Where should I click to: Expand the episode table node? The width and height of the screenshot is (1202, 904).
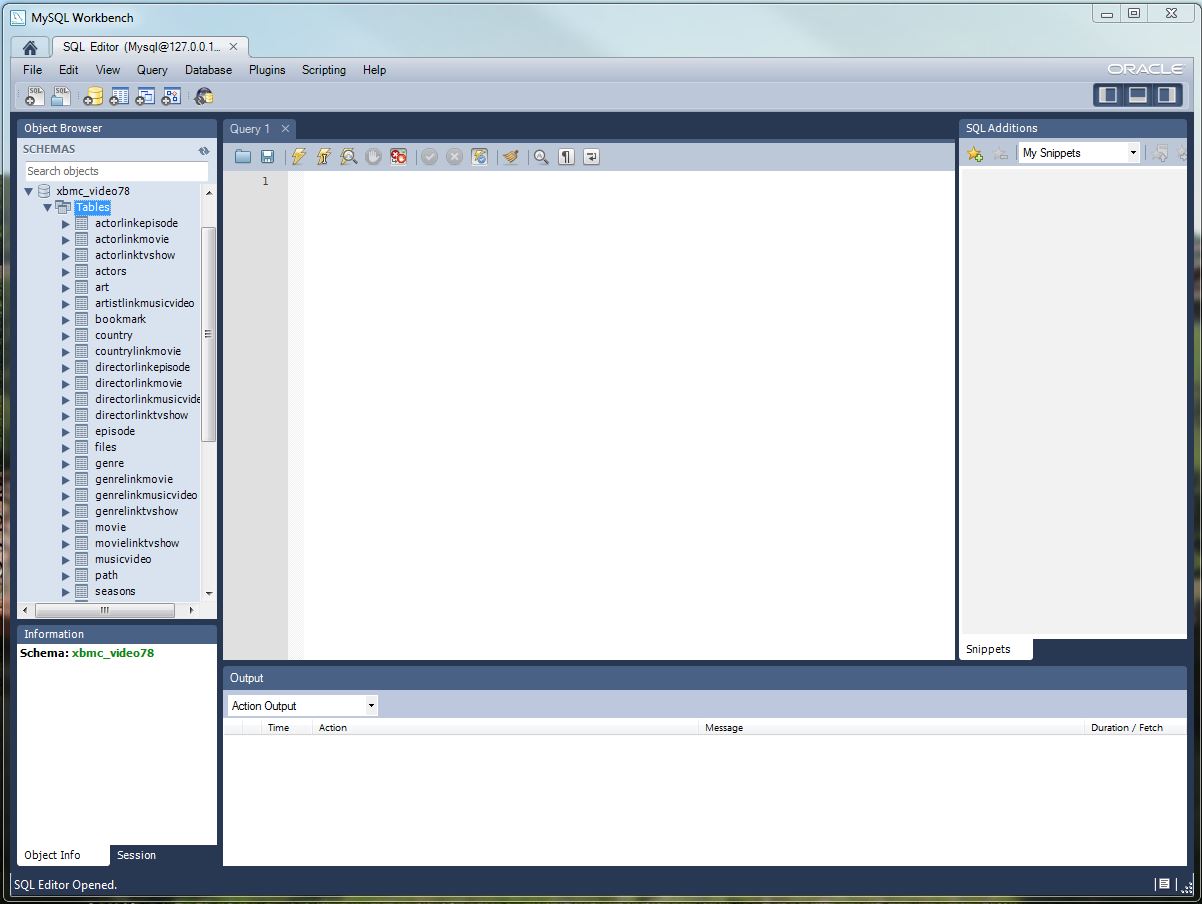(x=66, y=431)
